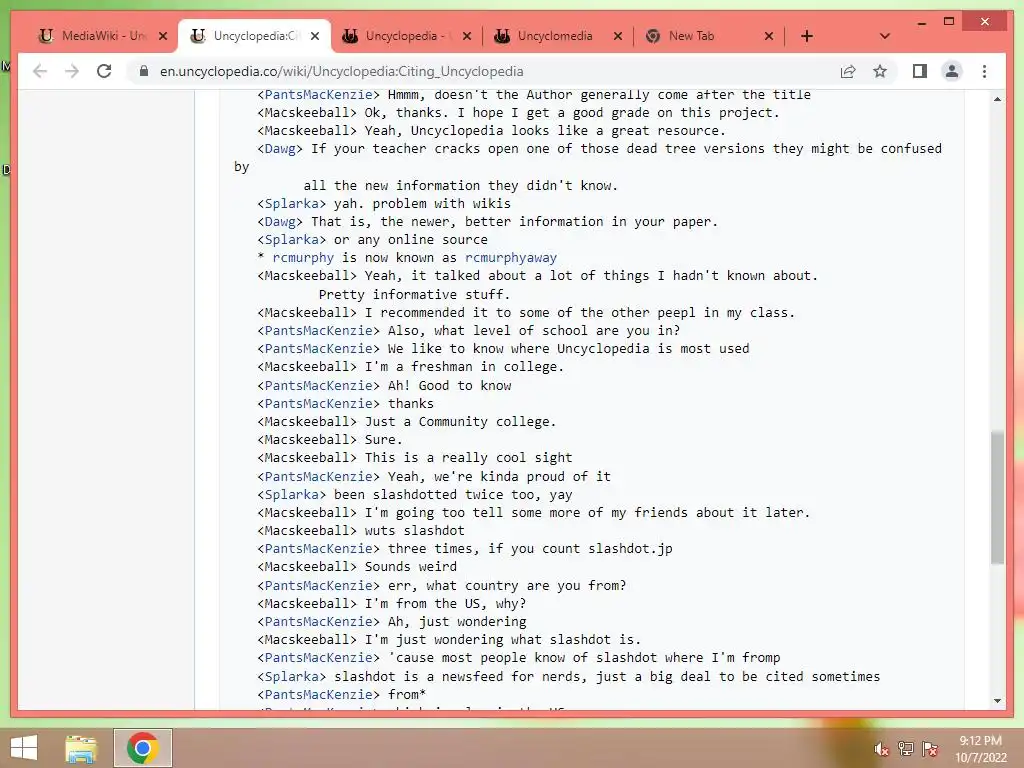
Task: Open the Dawg link on 'If your teacher' line
Action: 280,148
